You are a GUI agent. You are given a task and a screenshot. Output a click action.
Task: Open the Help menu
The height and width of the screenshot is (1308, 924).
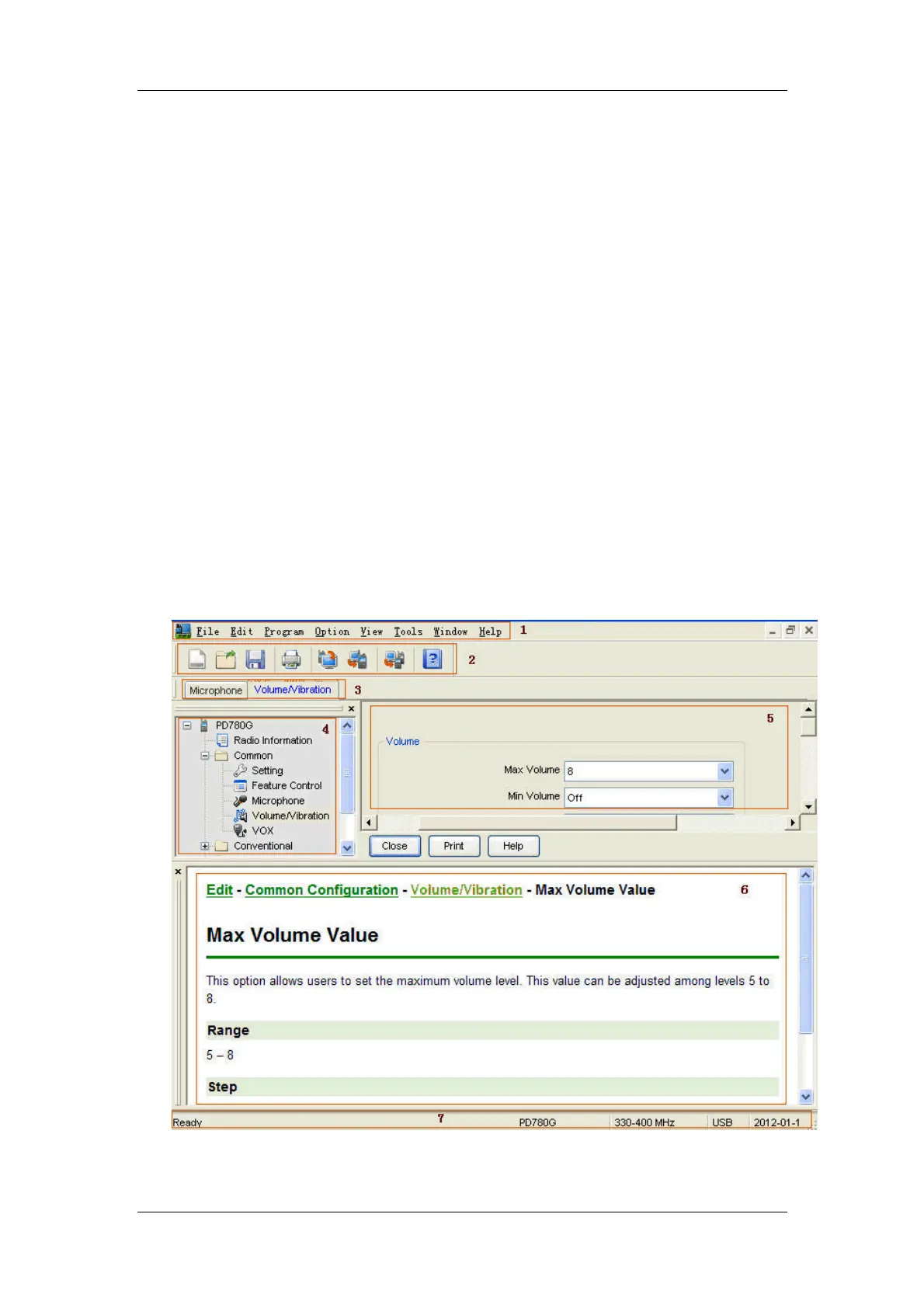[x=490, y=631]
